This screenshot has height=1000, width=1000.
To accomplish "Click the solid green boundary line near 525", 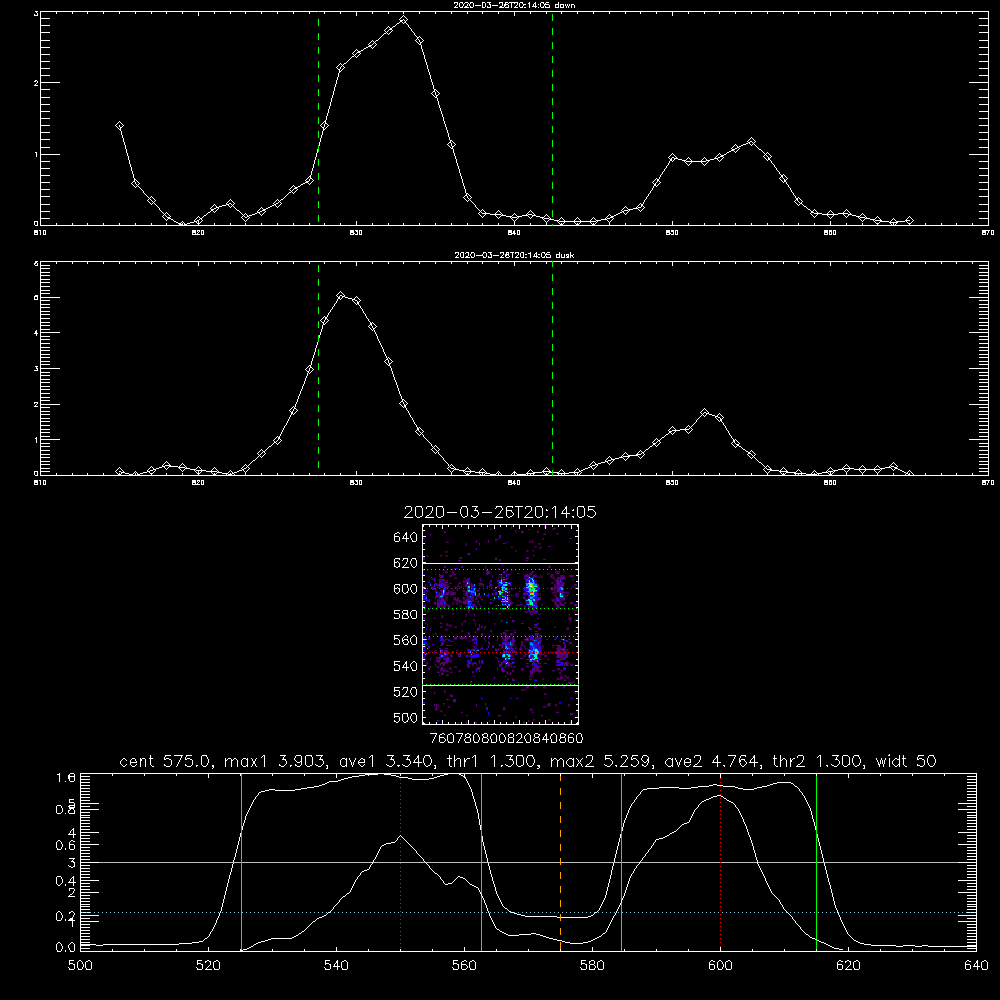I will point(241,862).
